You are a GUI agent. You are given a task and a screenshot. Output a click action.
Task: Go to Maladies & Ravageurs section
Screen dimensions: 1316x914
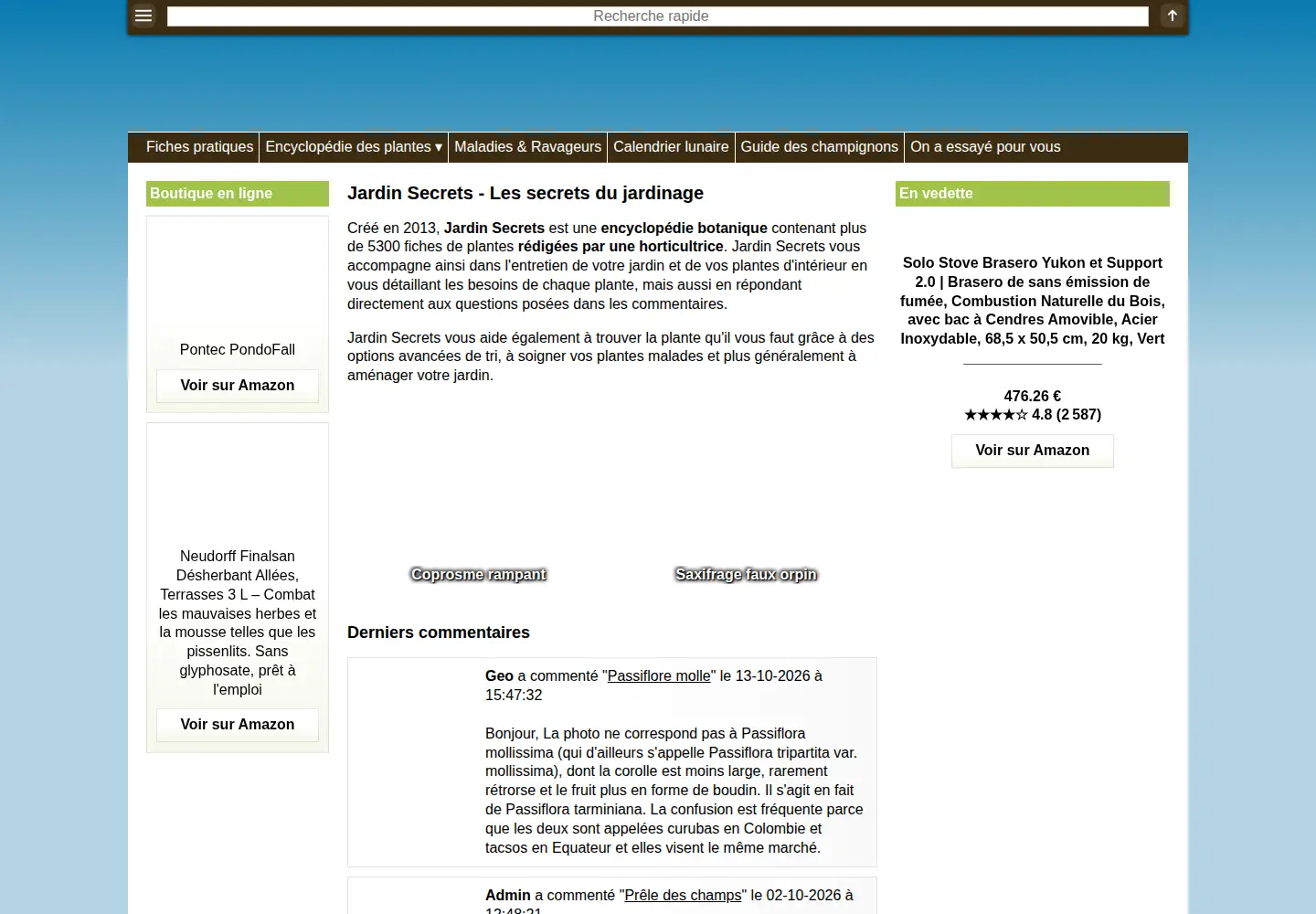(x=527, y=147)
